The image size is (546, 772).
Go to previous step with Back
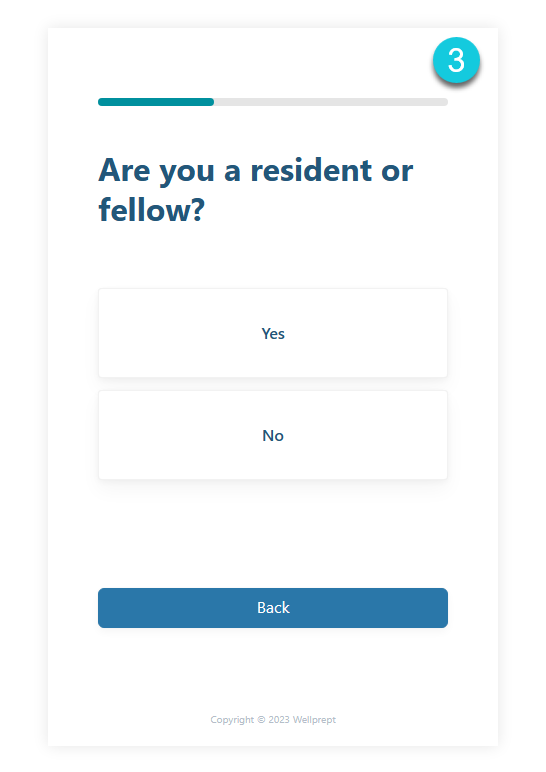pyautogui.click(x=273, y=608)
